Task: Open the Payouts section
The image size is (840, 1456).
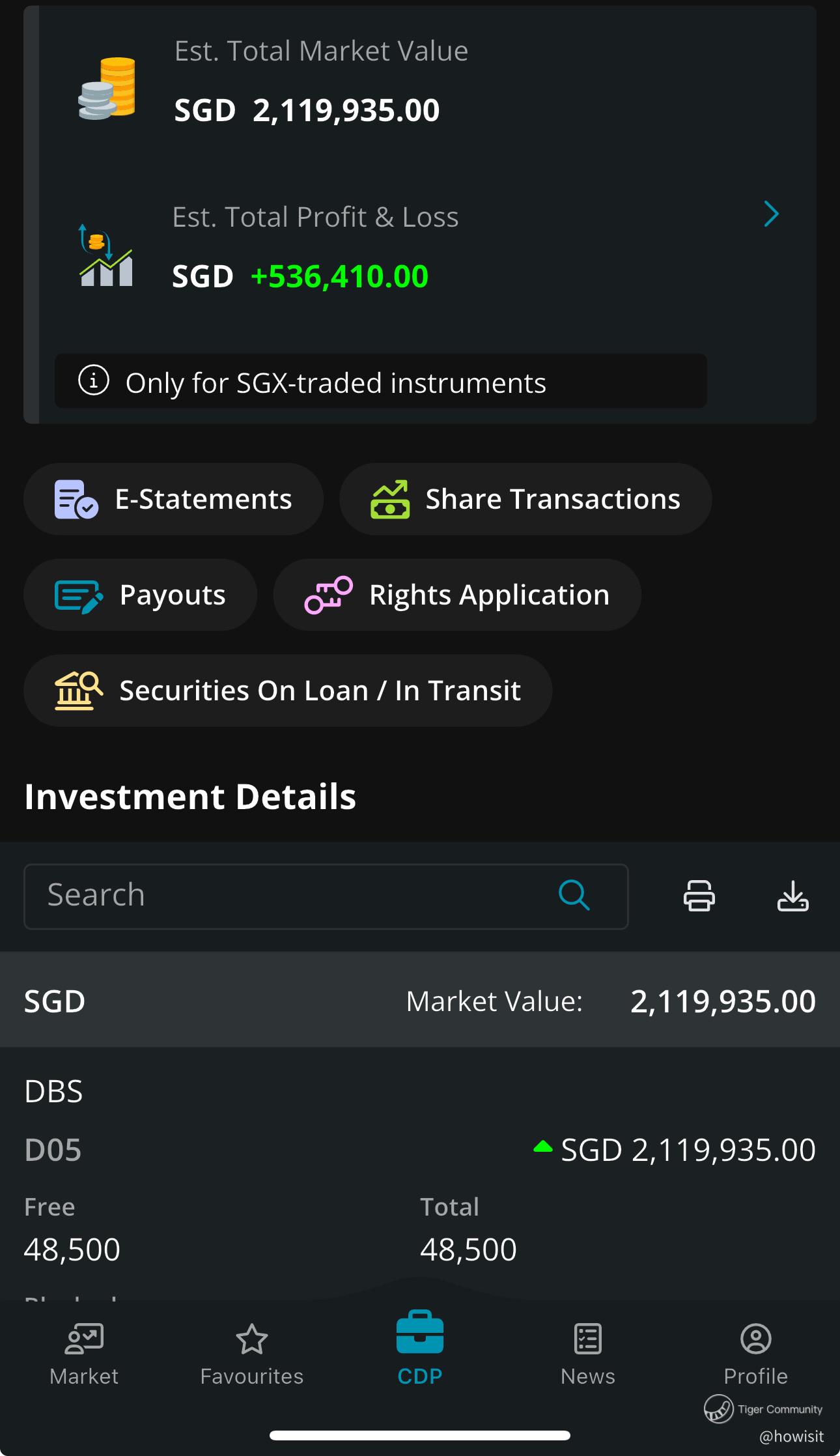Action: click(140, 595)
